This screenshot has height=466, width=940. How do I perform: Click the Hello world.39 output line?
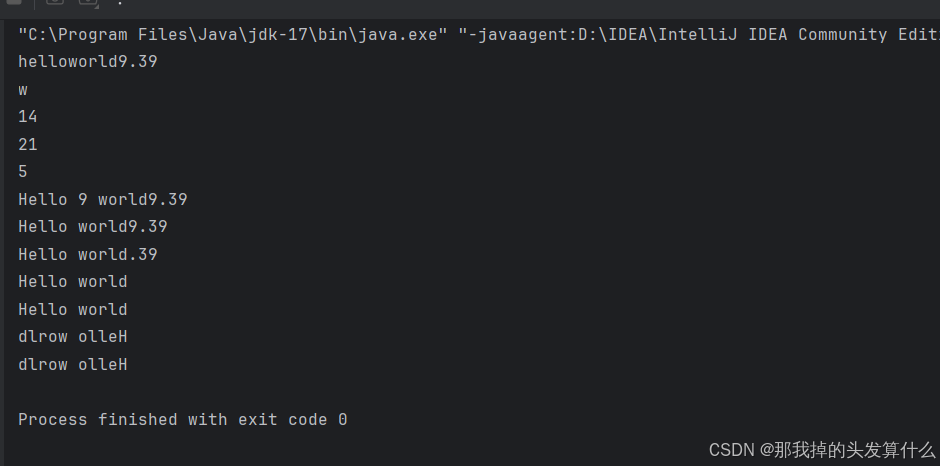(88, 254)
